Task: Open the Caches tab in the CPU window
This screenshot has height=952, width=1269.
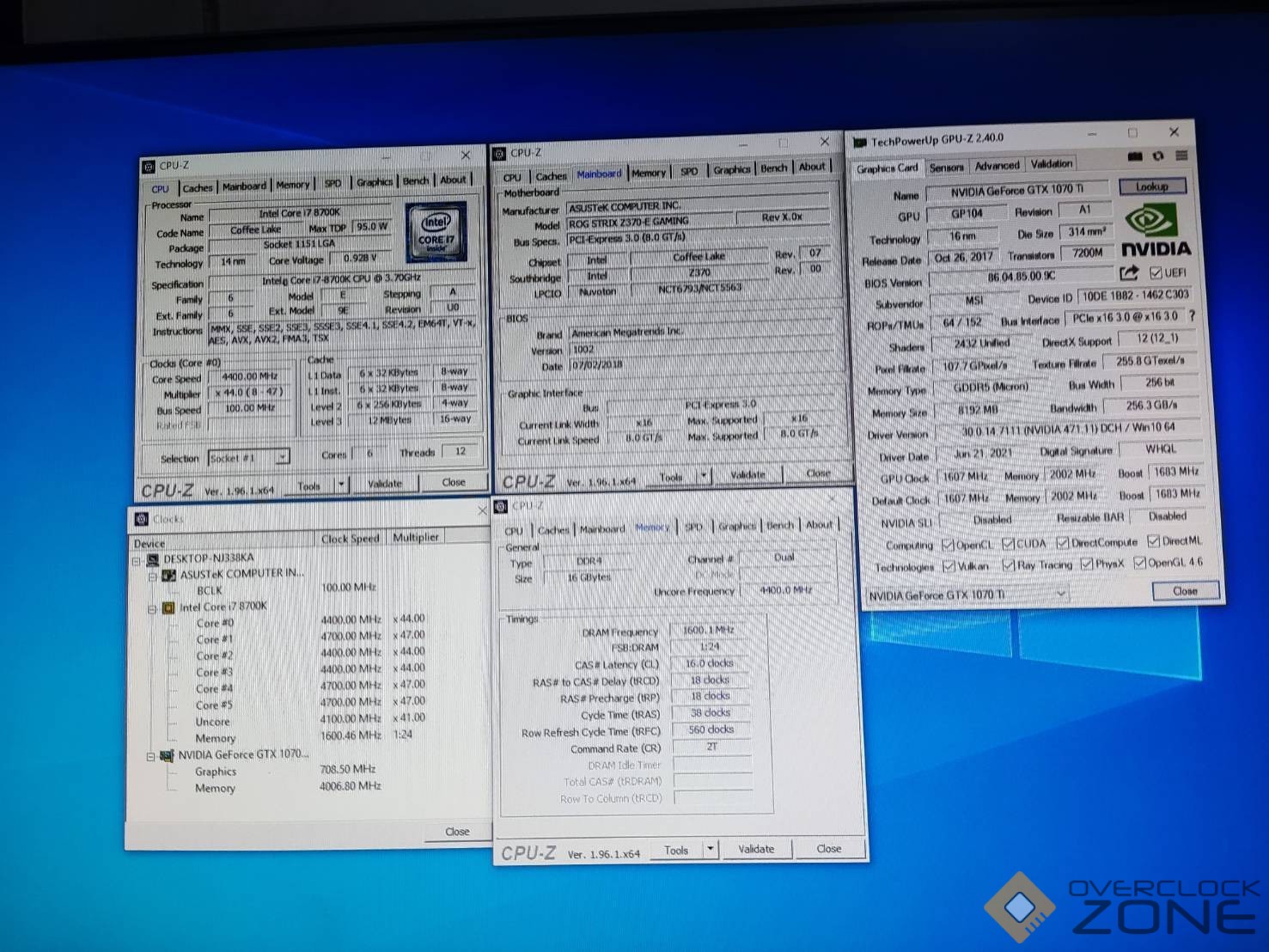Action: [197, 188]
